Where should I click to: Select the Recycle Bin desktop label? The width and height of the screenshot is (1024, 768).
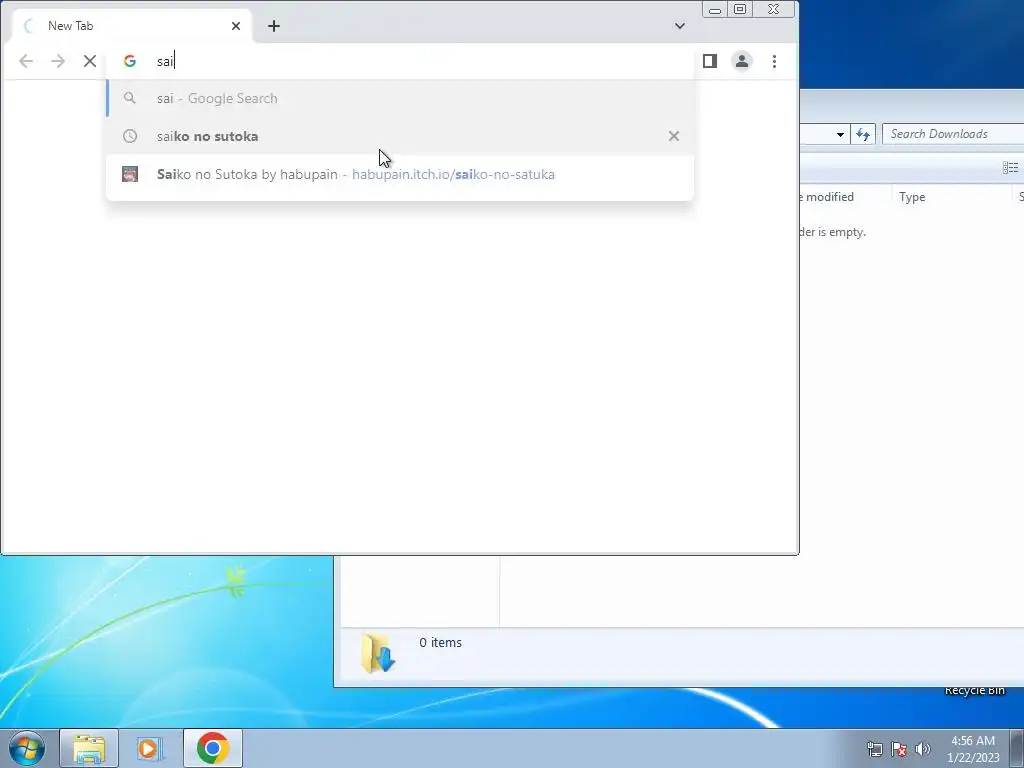coord(974,690)
